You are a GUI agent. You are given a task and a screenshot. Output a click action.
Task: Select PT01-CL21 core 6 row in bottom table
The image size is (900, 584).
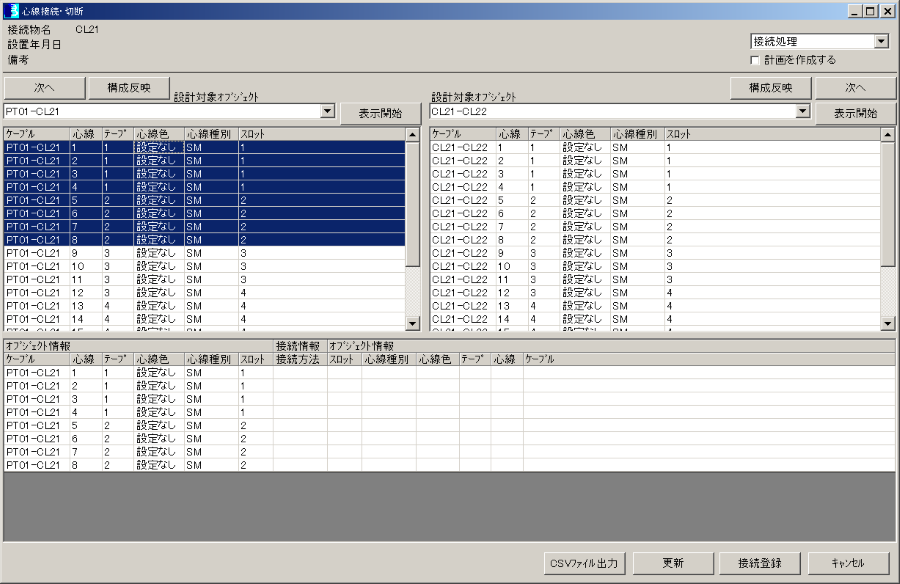tap(449, 439)
